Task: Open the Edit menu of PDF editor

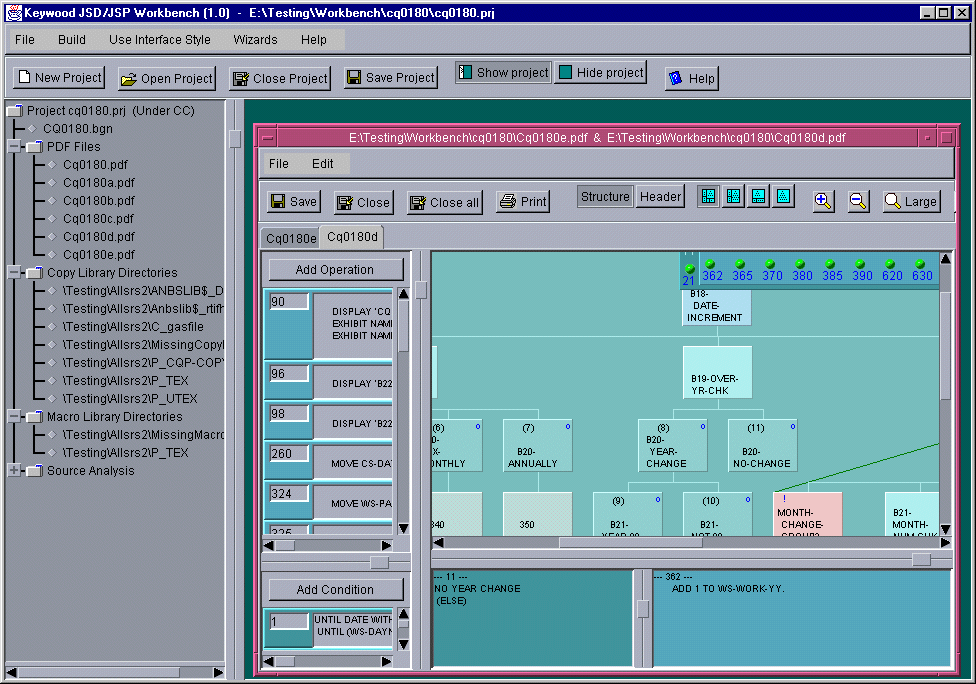Action: (x=322, y=164)
